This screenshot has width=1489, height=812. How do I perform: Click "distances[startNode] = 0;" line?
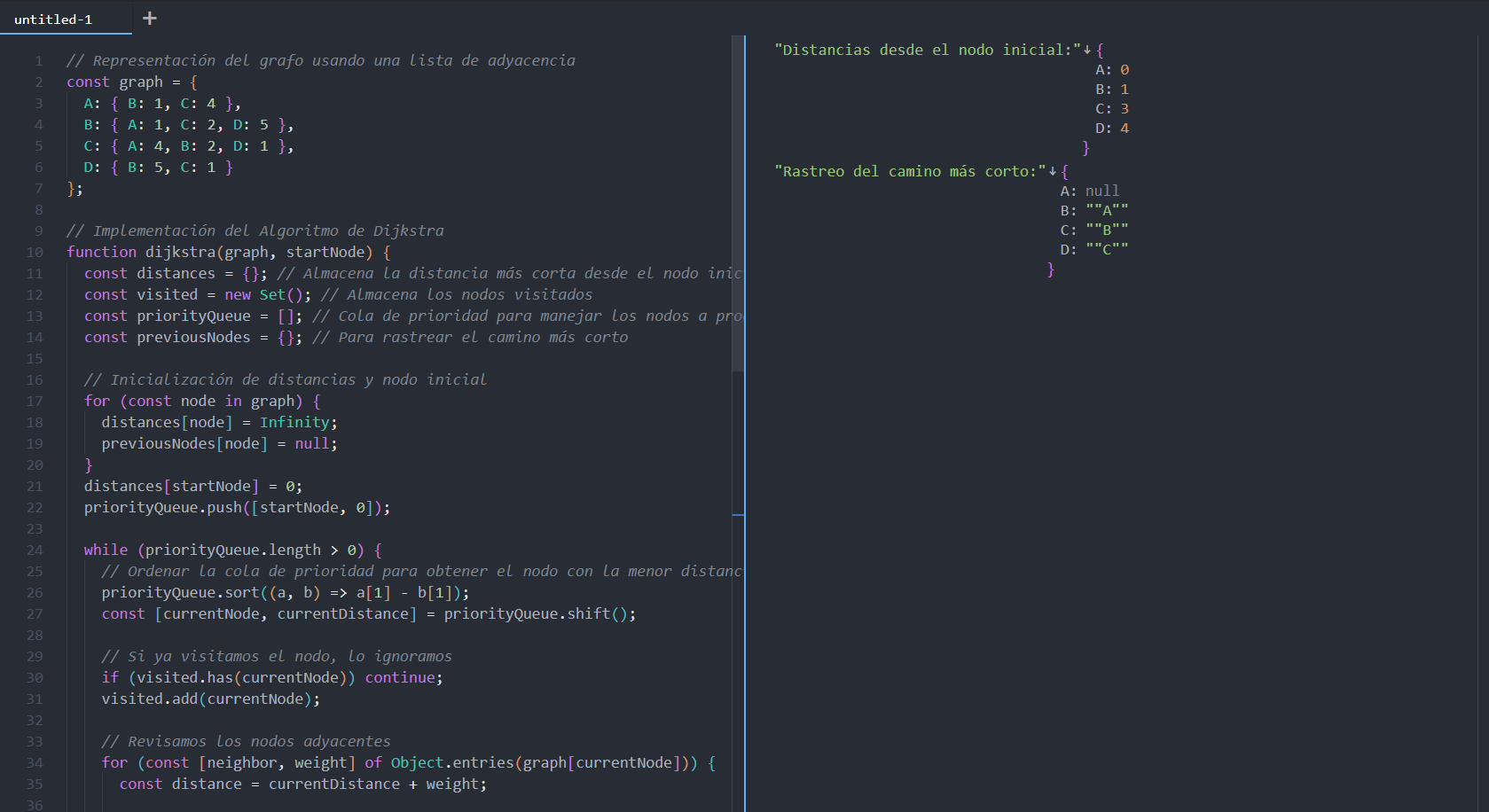193,487
